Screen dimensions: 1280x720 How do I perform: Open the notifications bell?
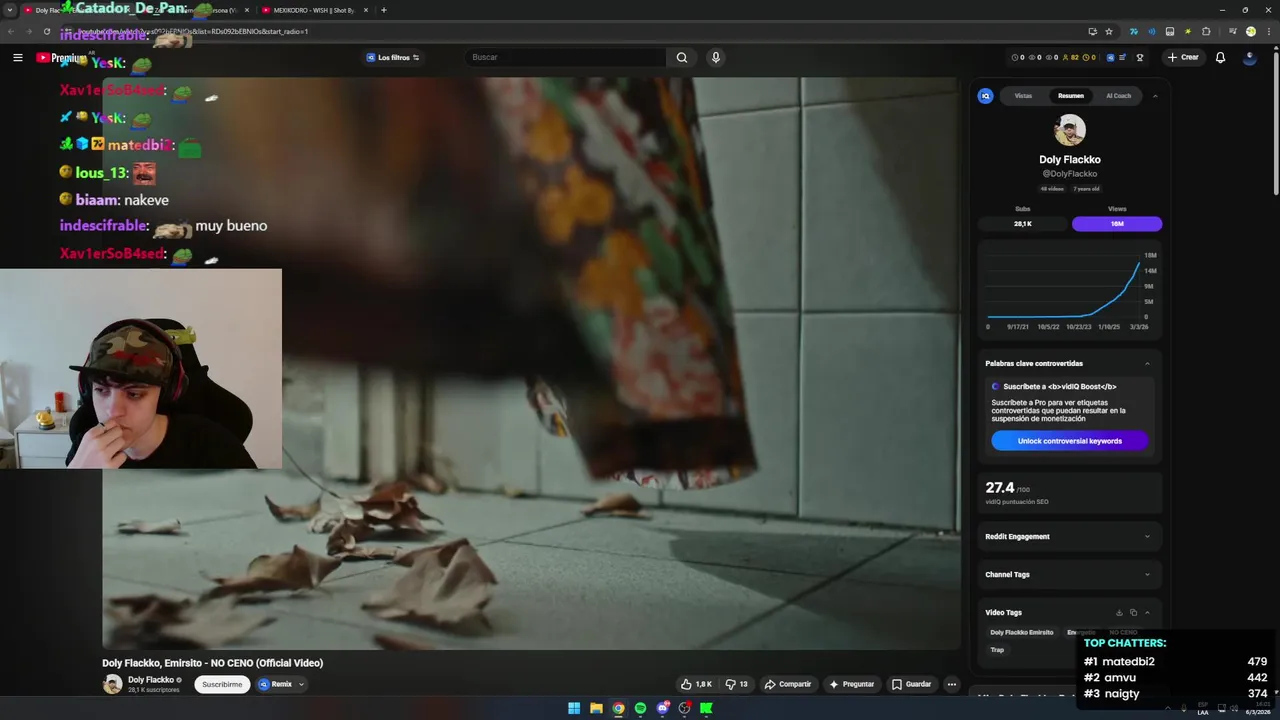1220,57
